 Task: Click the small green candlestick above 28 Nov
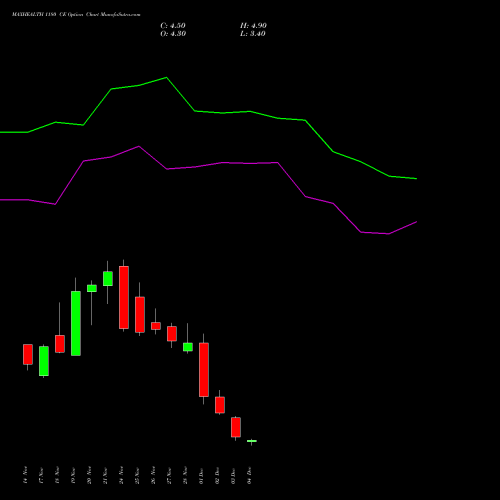tap(188, 347)
